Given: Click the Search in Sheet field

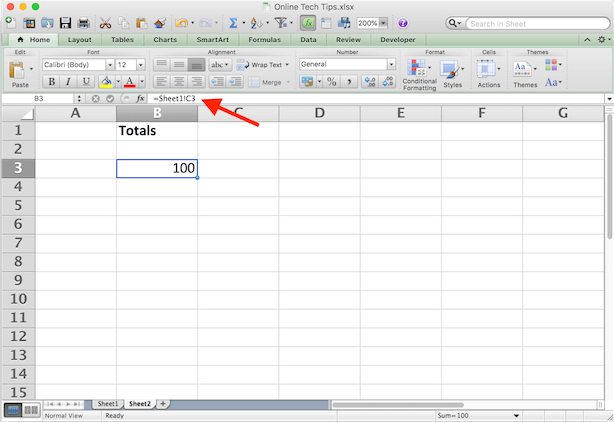Looking at the screenshot, I should 537,23.
